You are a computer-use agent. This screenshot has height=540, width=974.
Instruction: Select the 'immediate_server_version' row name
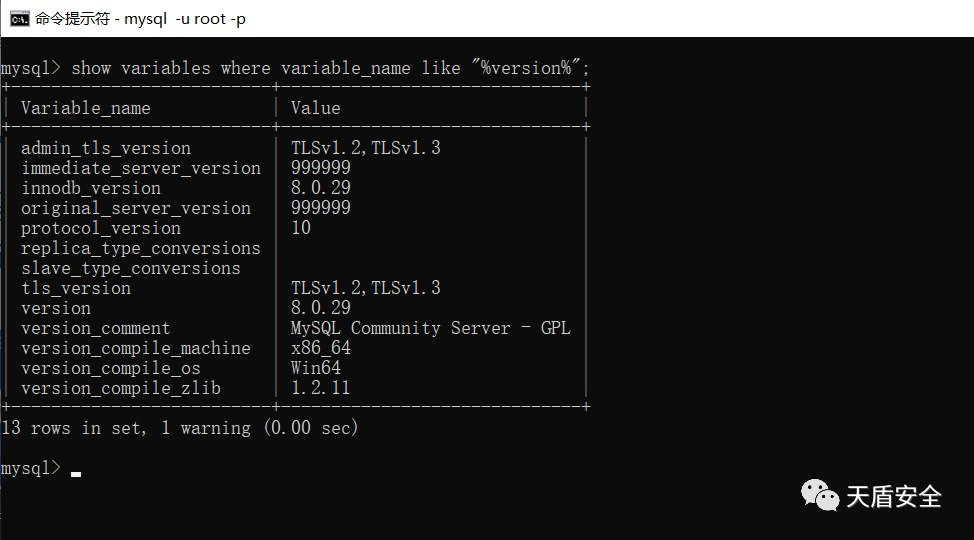tap(141, 168)
